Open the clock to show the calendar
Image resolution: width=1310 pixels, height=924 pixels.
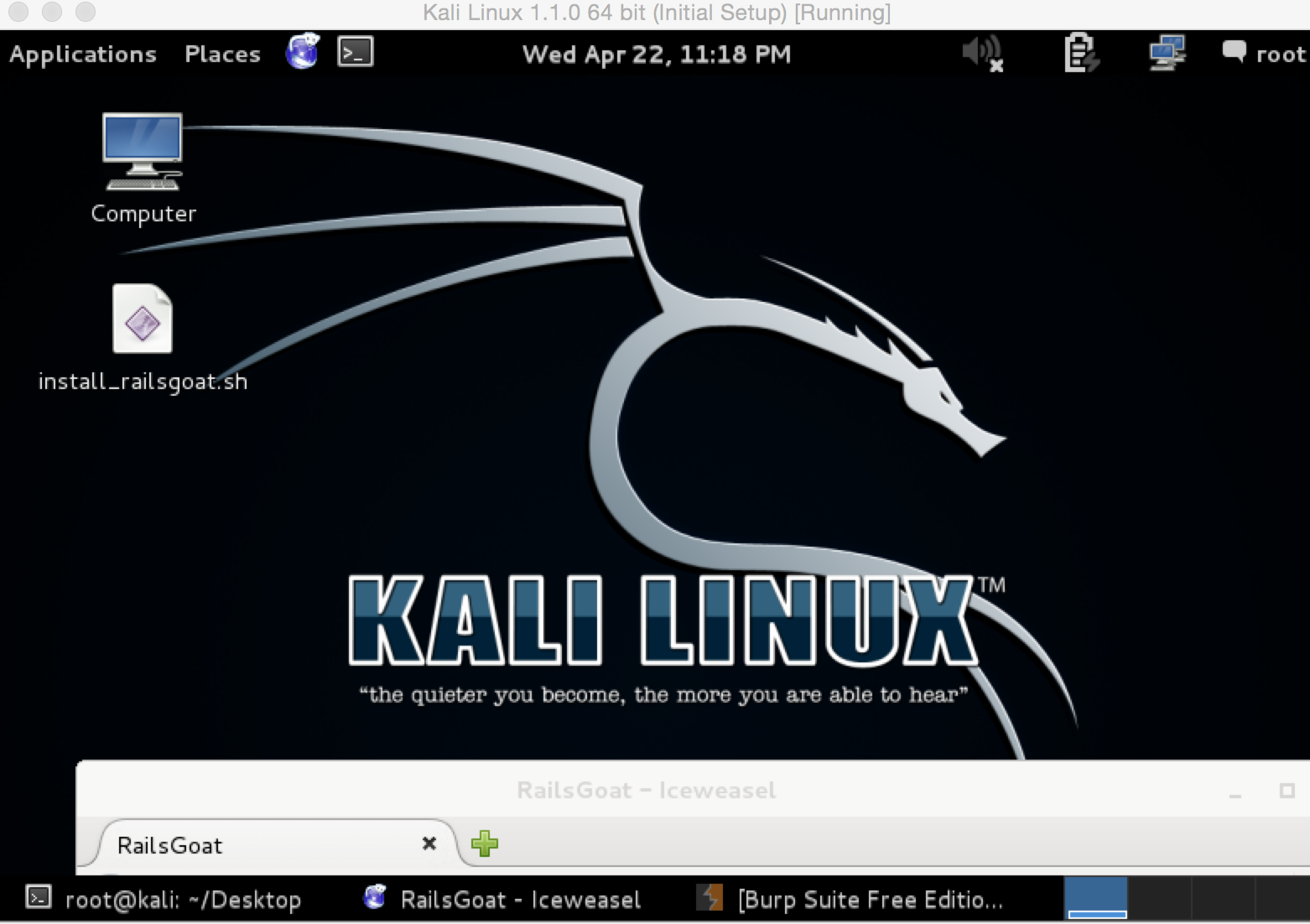click(656, 54)
